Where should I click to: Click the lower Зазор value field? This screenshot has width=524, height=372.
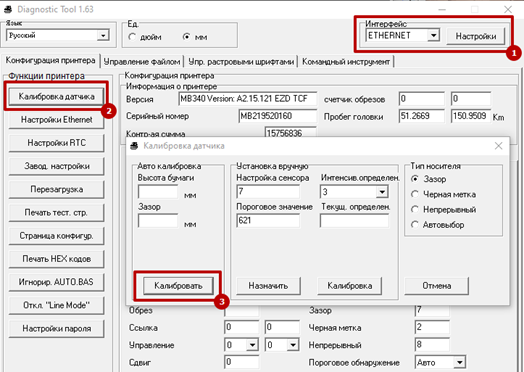point(432,311)
